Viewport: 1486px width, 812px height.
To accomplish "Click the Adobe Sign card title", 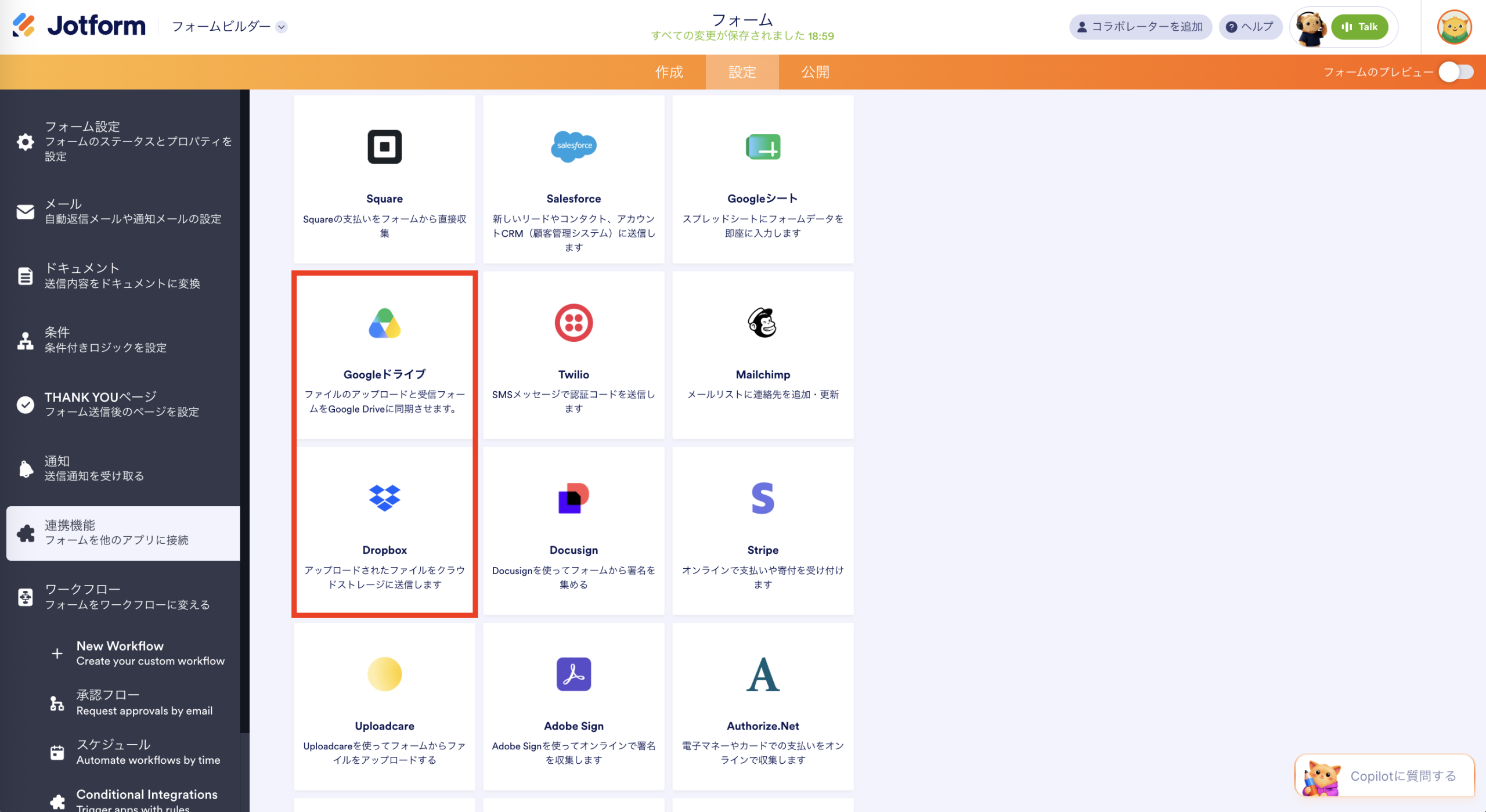I will pyautogui.click(x=574, y=726).
